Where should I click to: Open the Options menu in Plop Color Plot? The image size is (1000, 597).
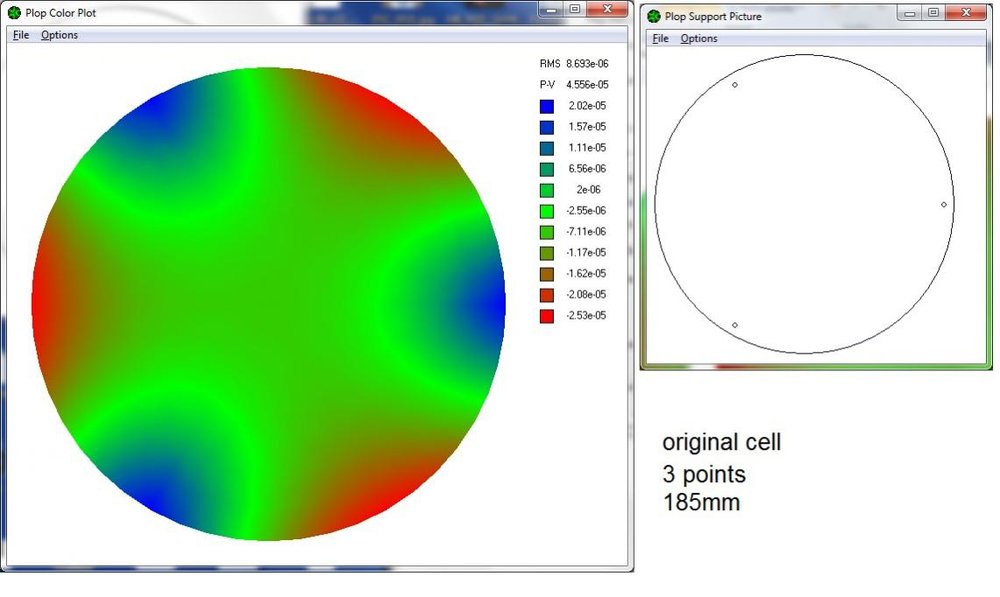[59, 35]
